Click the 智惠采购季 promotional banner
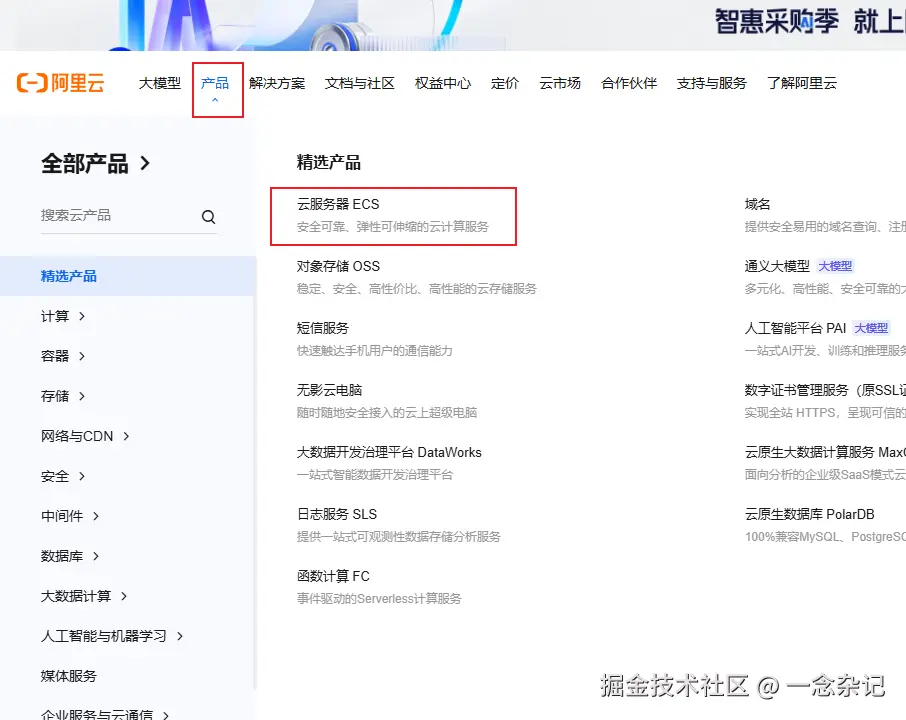This screenshot has width=906, height=720. 453,25
